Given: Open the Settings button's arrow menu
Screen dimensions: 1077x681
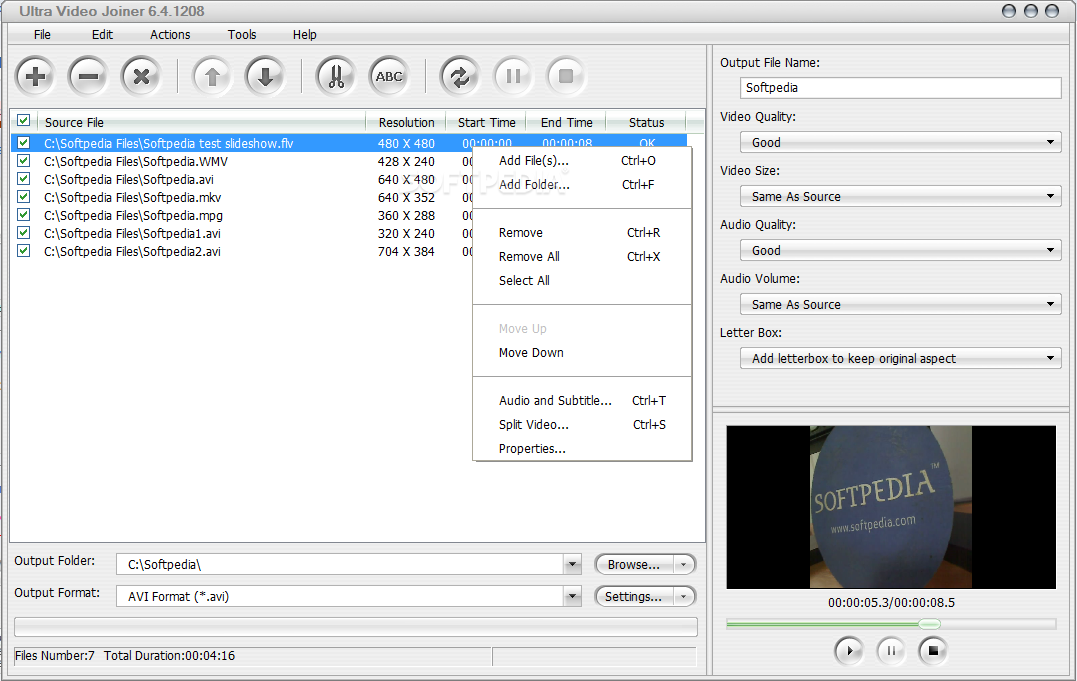Looking at the screenshot, I should click(x=683, y=596).
